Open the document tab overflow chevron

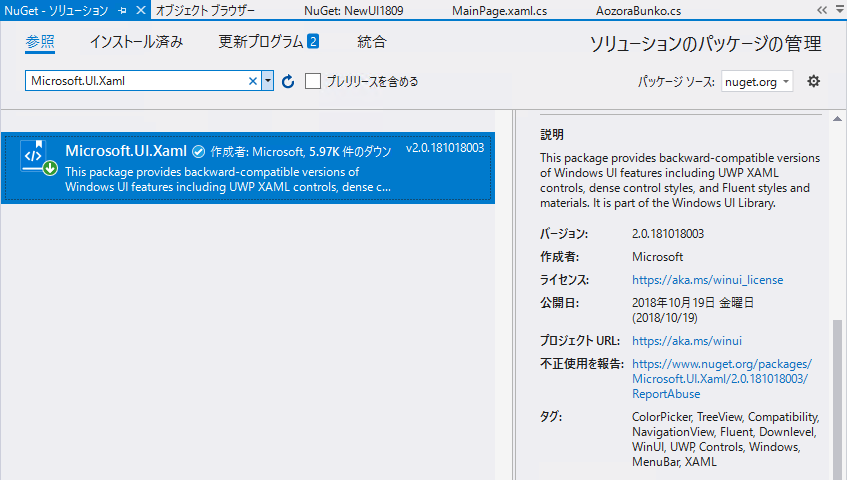coord(822,10)
